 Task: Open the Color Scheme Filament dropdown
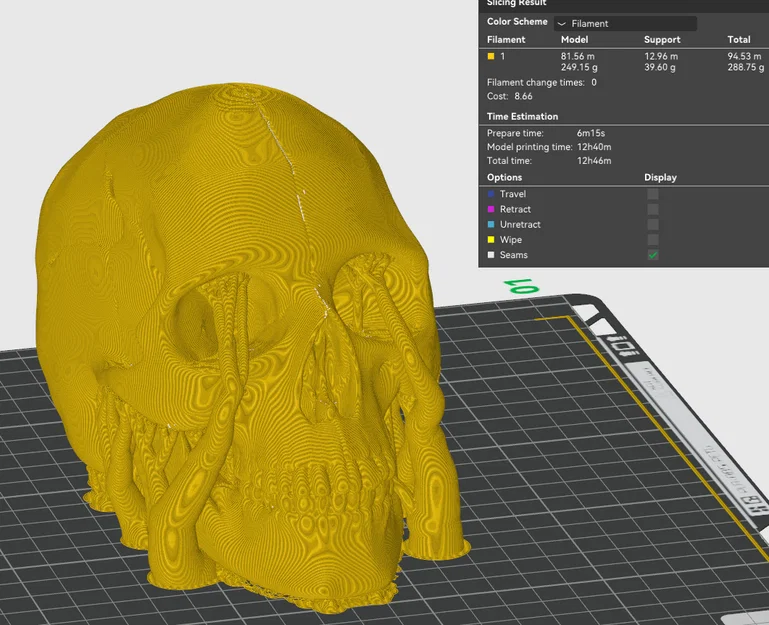point(625,23)
